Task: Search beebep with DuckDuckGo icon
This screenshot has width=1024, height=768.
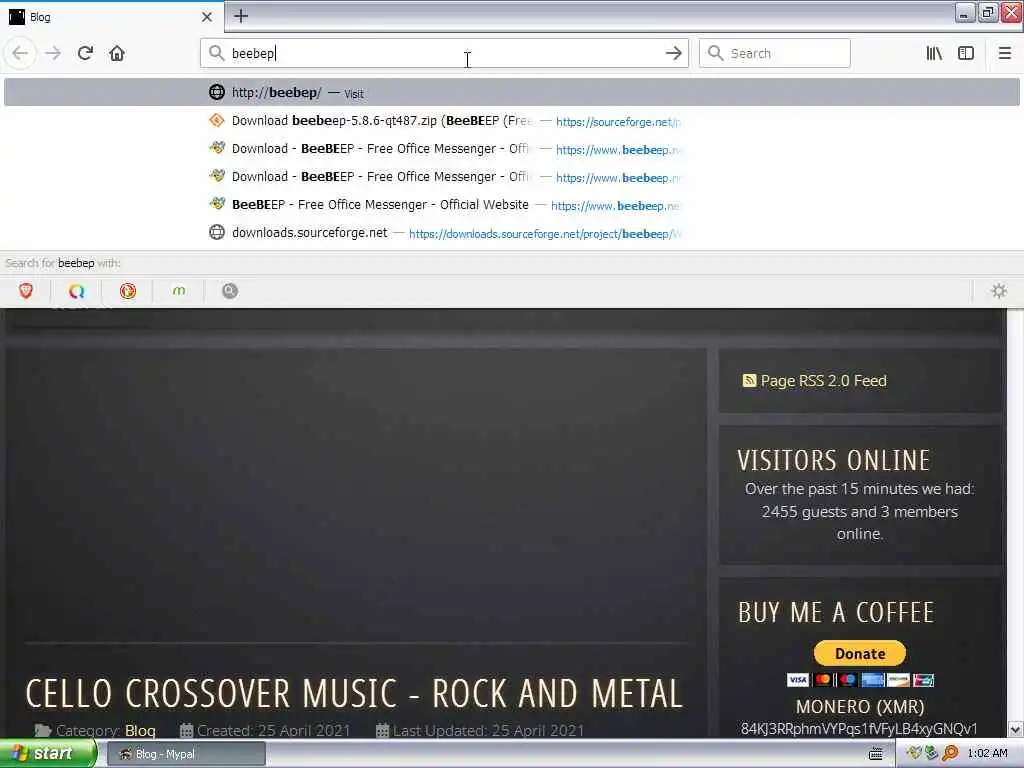Action: click(x=128, y=291)
